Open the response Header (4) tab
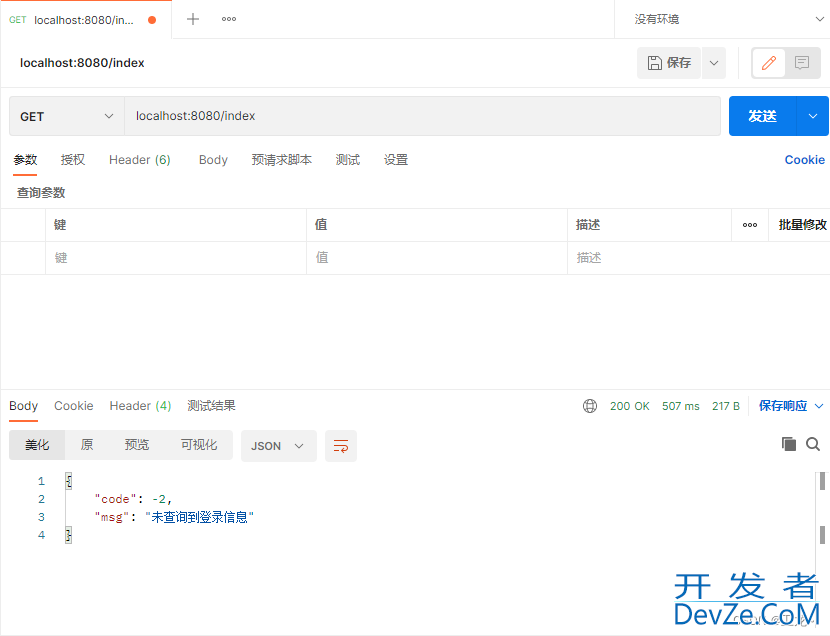830x636 pixels. coord(140,406)
